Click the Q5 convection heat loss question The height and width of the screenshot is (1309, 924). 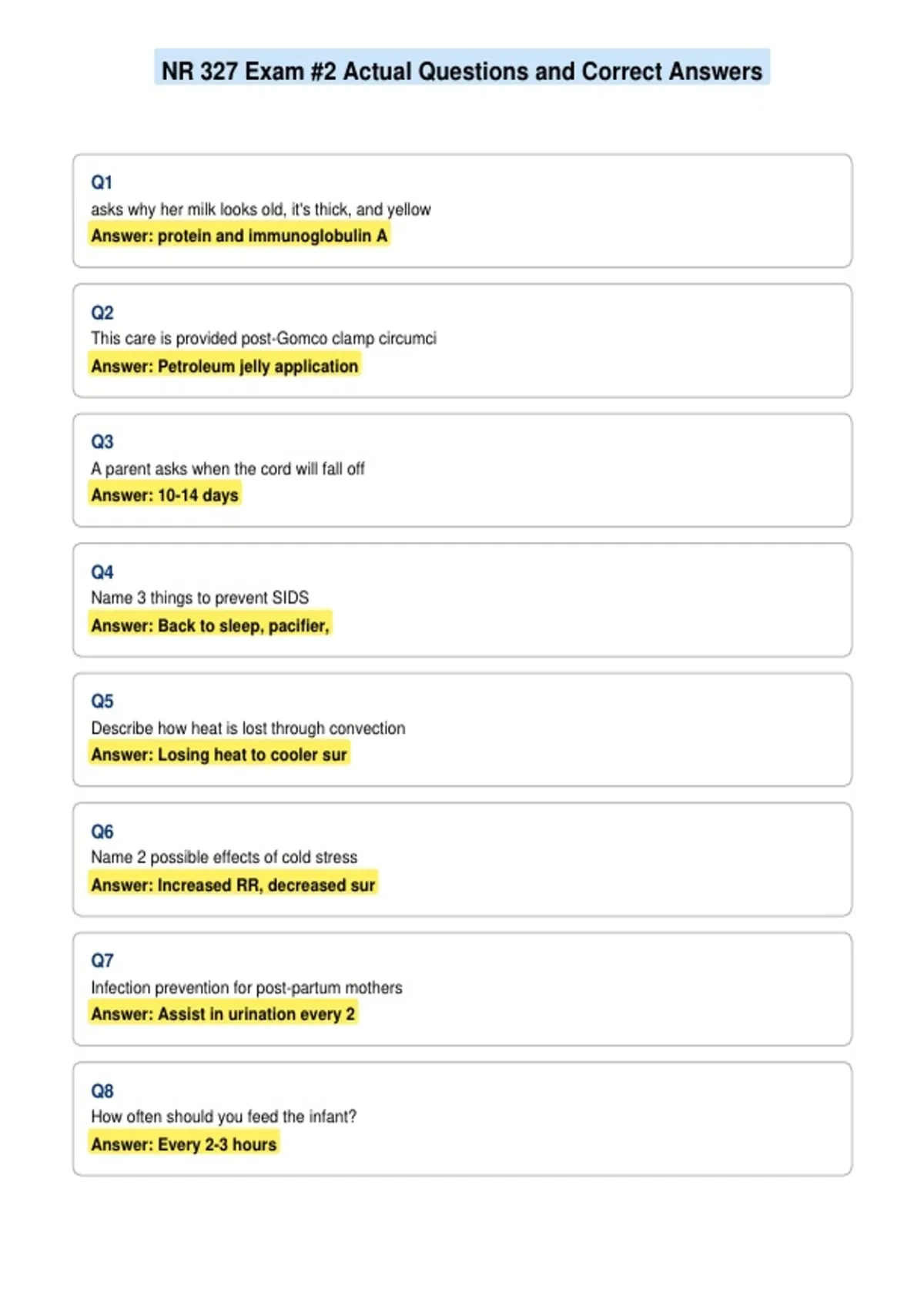coord(248,728)
